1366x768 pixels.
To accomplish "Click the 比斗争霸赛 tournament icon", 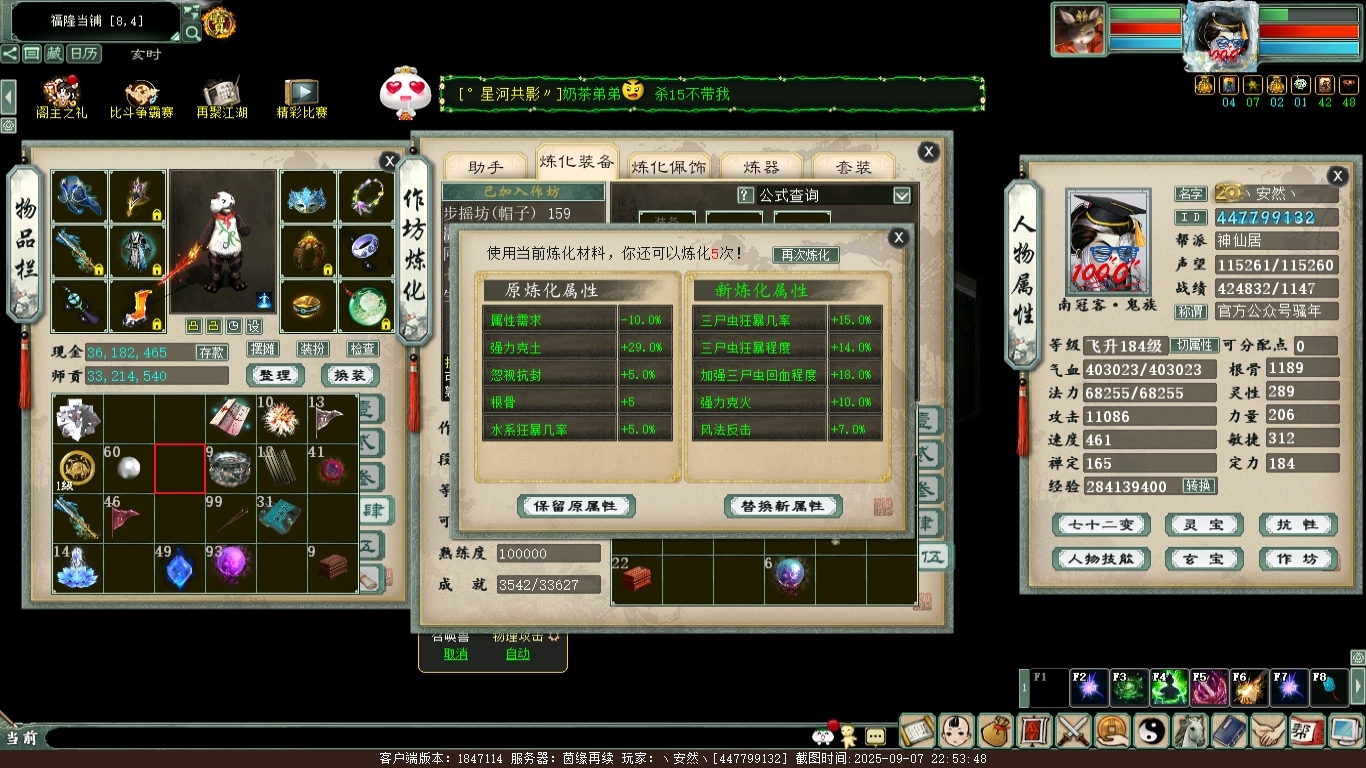I will 141,95.
